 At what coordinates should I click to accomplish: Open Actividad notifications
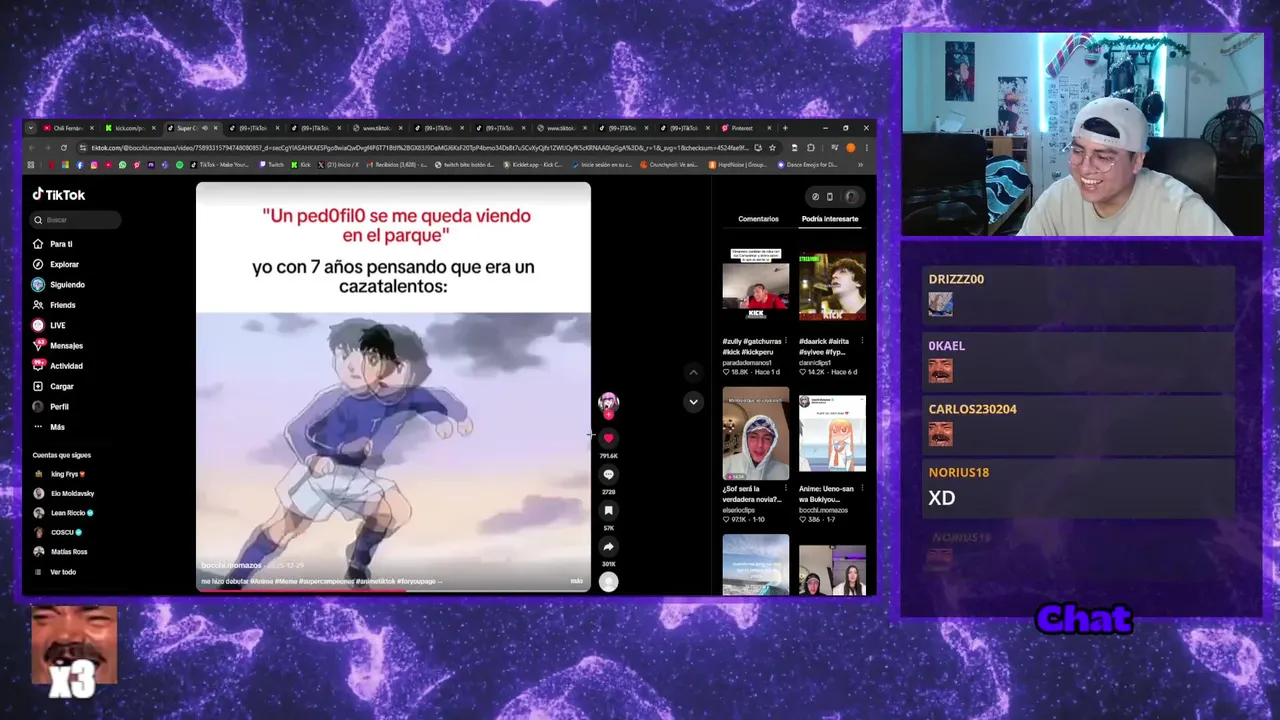point(58,366)
